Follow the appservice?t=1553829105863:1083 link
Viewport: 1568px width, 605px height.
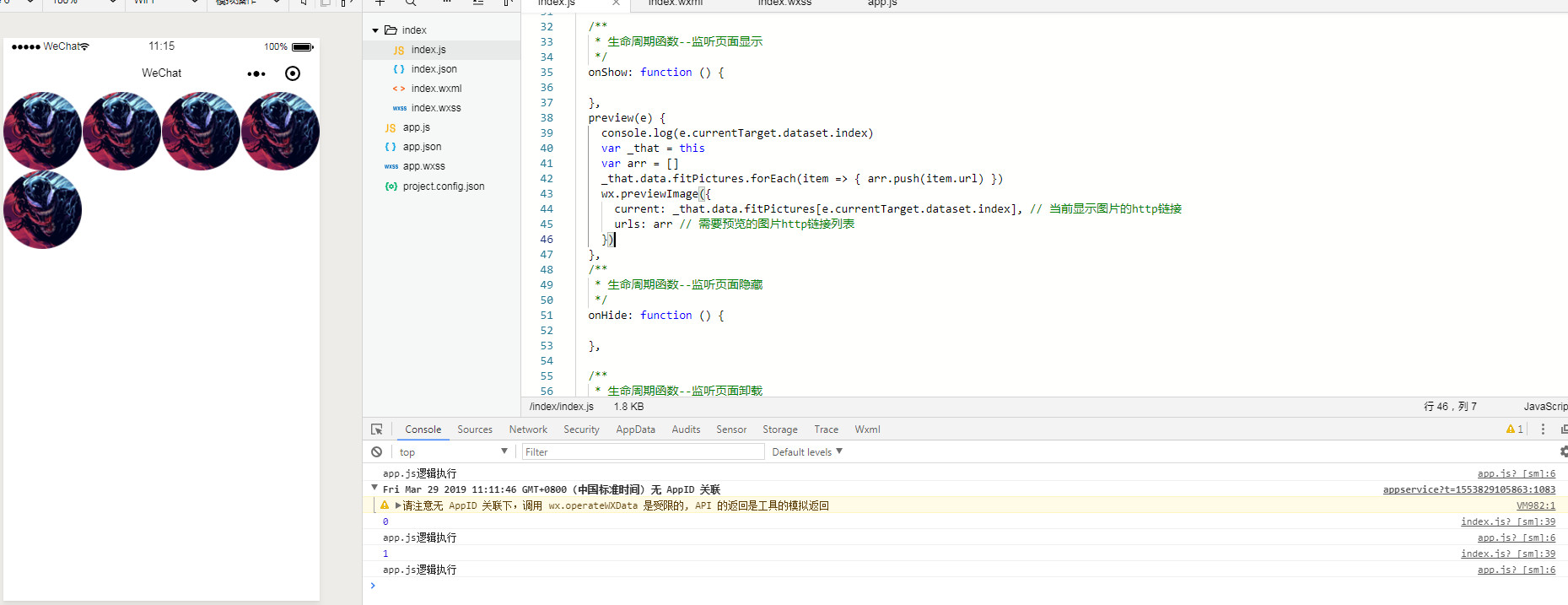1468,489
